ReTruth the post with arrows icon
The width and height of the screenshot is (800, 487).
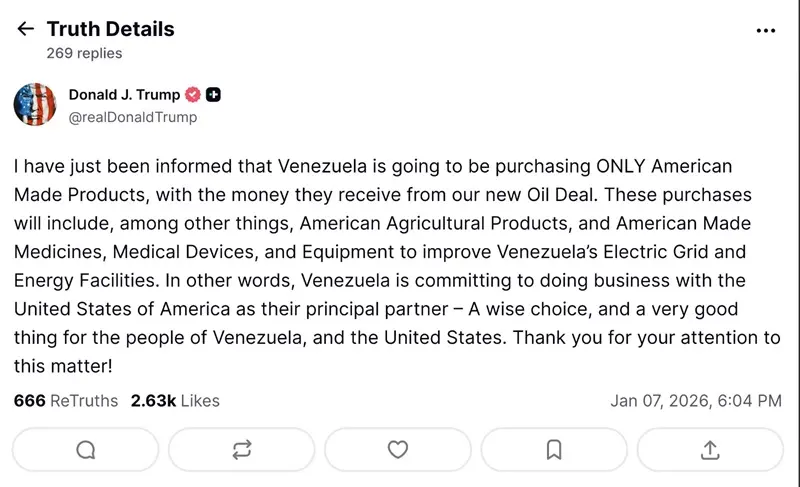241,449
